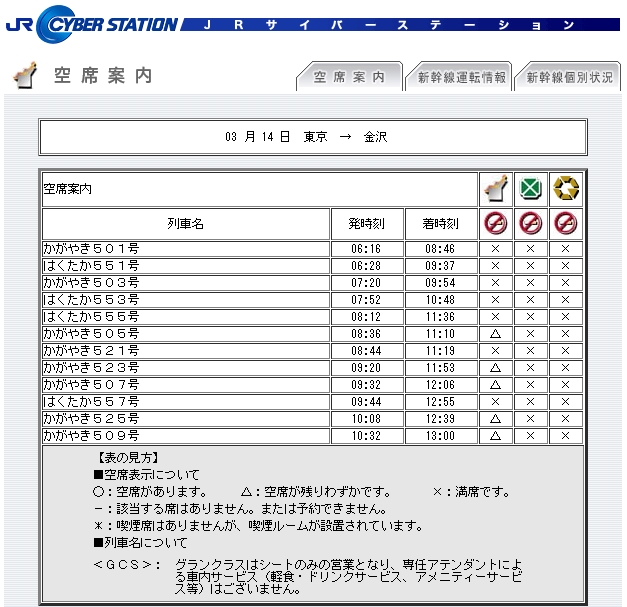This screenshot has height=607, width=627.
Task: Select train かがやき523号
Action: (x=91, y=367)
